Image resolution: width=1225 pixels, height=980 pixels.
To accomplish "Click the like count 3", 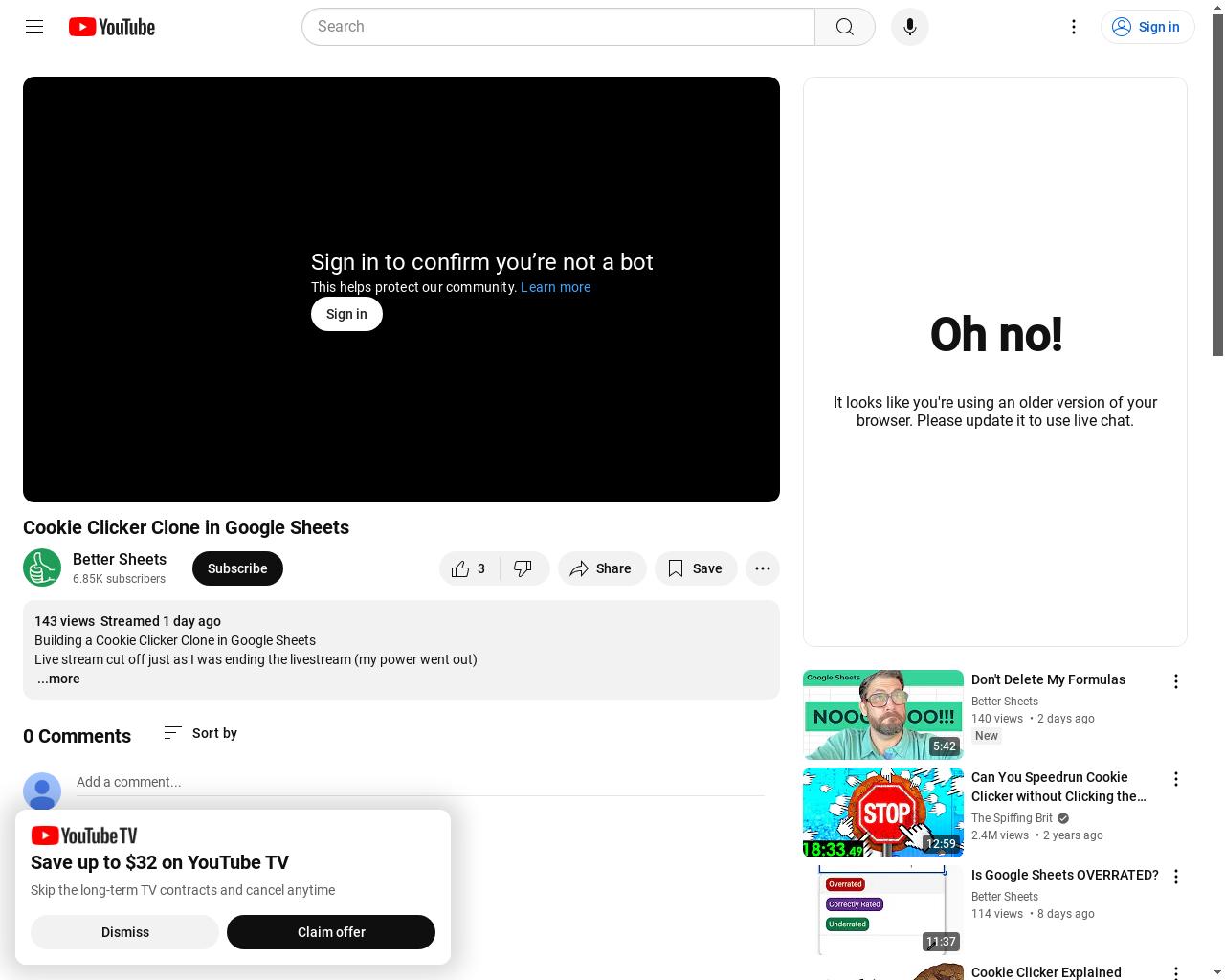I will click(481, 568).
